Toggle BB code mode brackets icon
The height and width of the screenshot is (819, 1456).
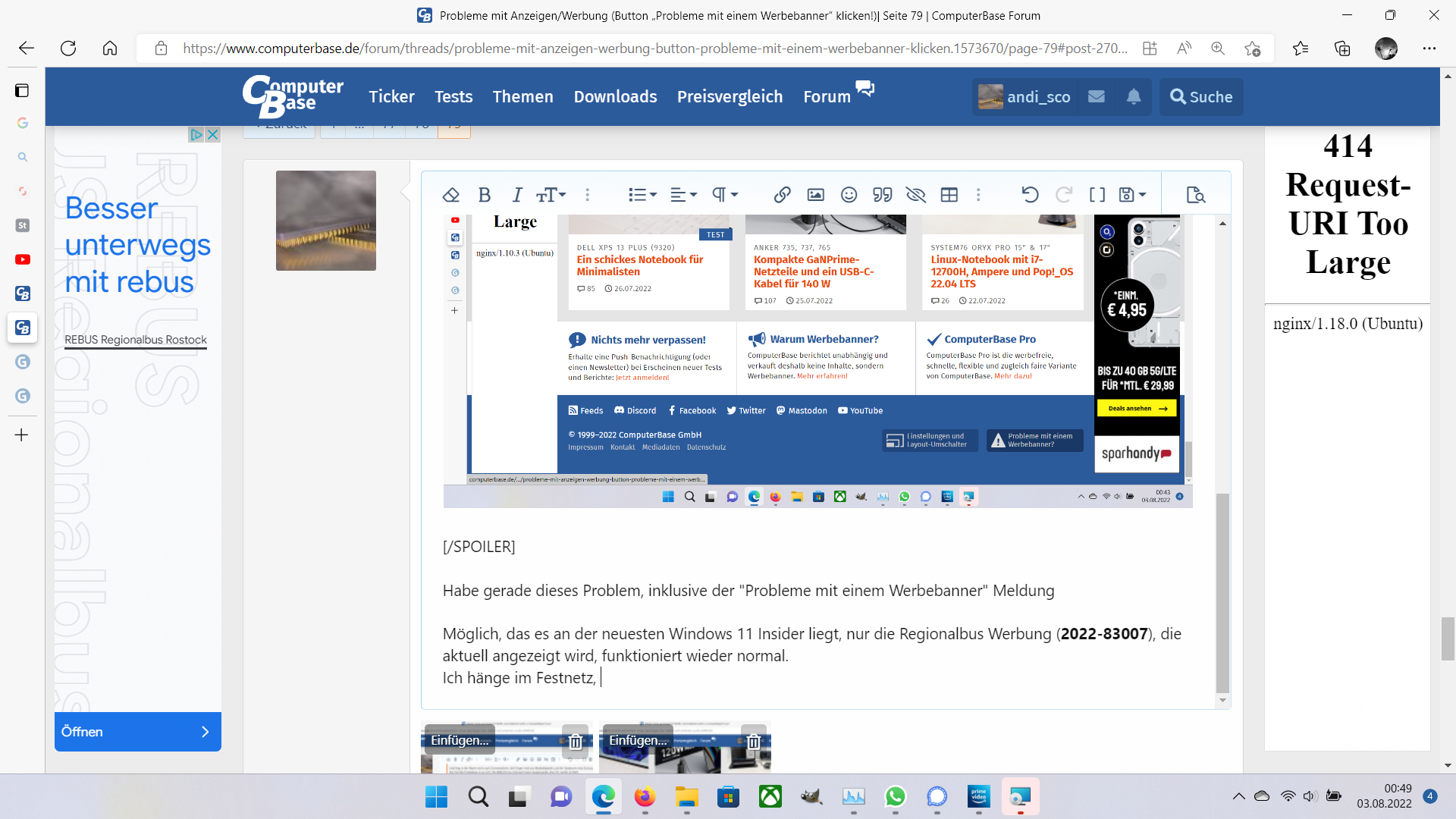point(1097,195)
